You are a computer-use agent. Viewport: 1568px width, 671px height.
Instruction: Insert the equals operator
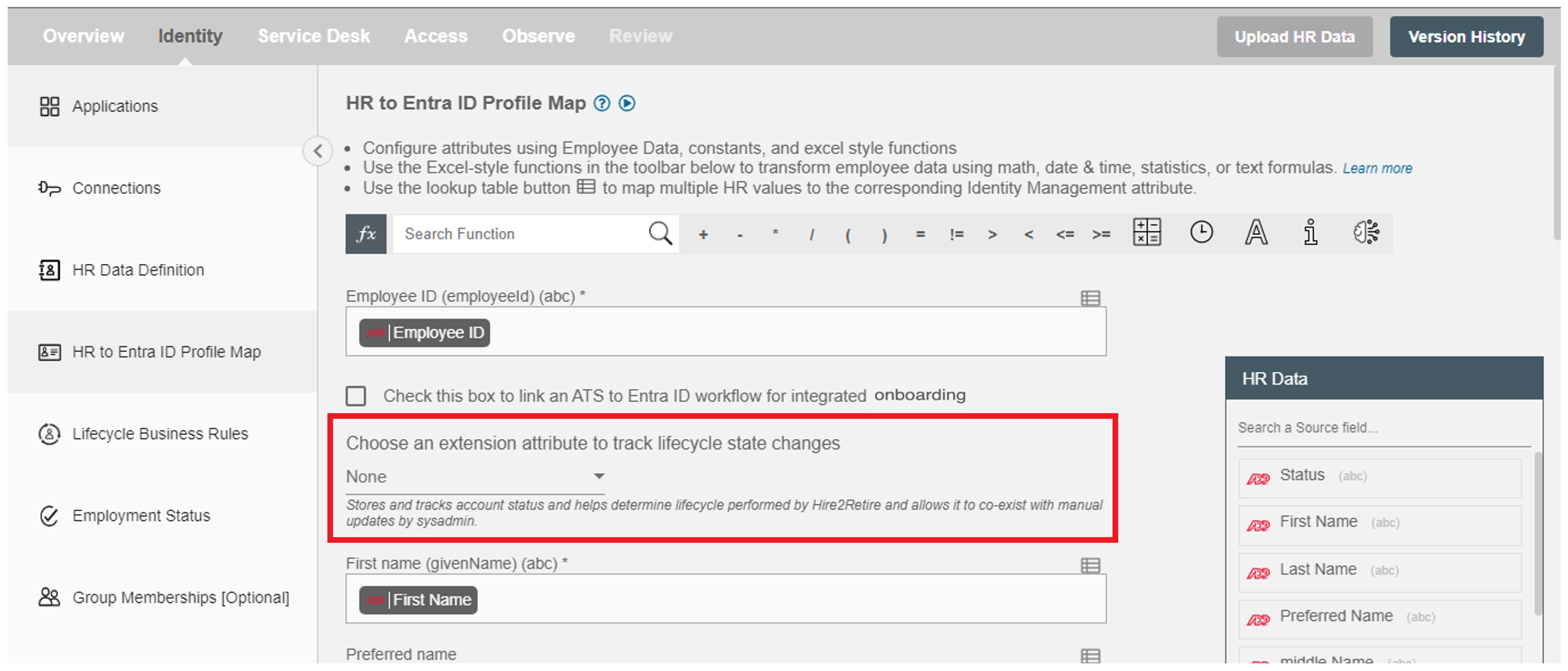[x=920, y=235]
